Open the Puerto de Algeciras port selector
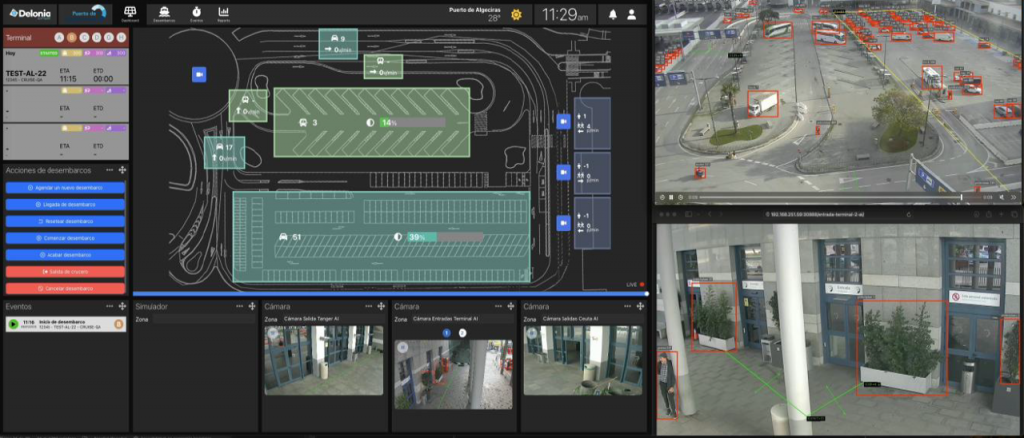This screenshot has height=438, width=1024. (83, 13)
